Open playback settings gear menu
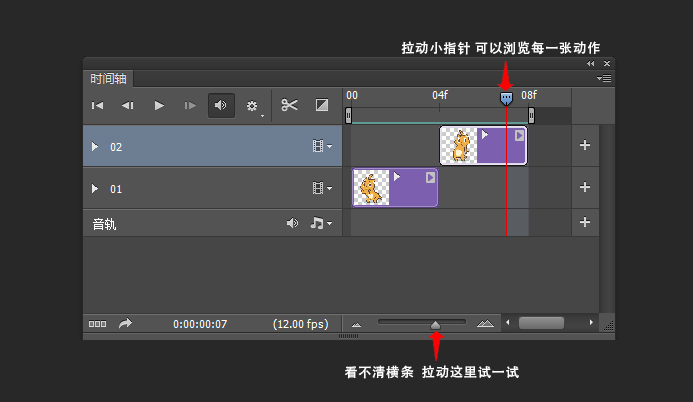693x402 pixels. pos(252,106)
